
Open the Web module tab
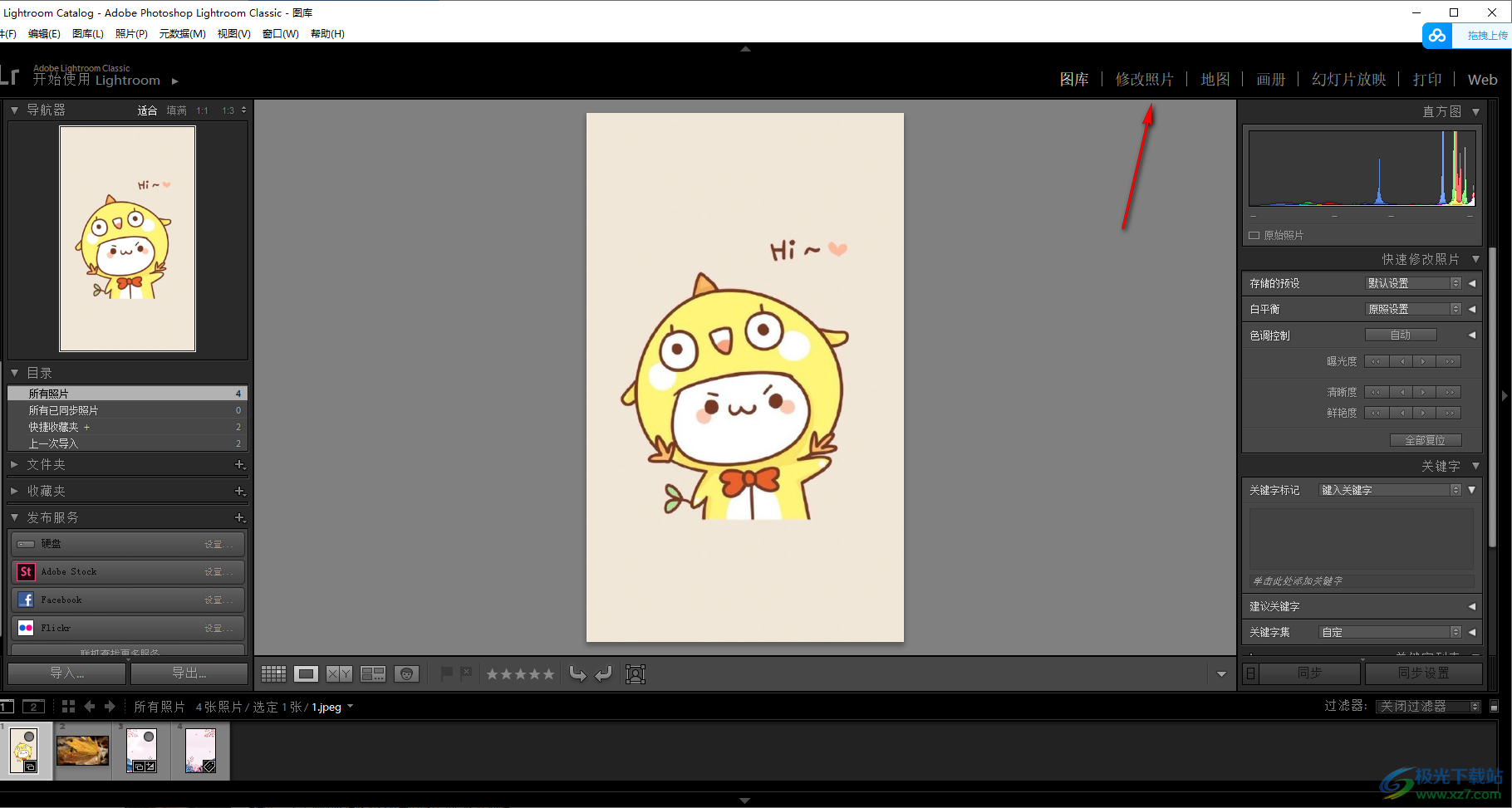[1483, 80]
